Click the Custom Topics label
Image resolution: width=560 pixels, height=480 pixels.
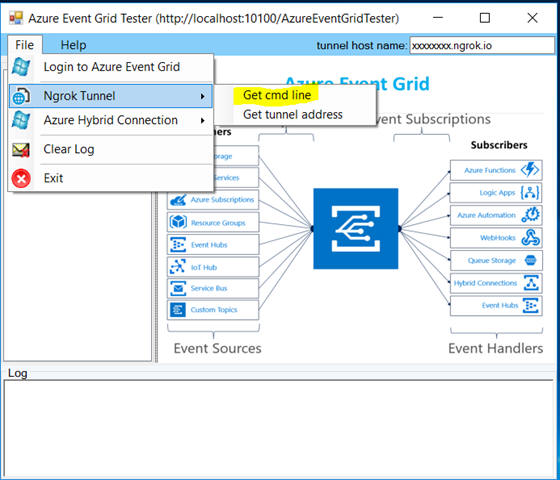214,310
